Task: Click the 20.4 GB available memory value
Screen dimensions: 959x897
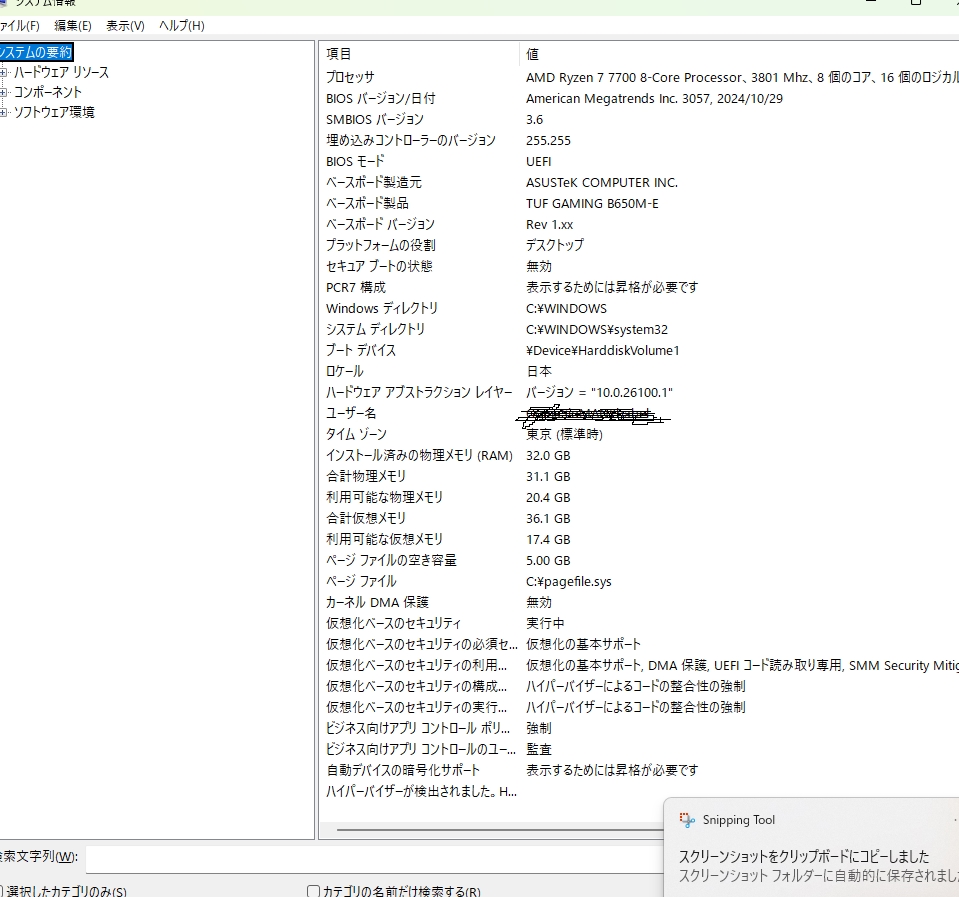Action: point(548,497)
